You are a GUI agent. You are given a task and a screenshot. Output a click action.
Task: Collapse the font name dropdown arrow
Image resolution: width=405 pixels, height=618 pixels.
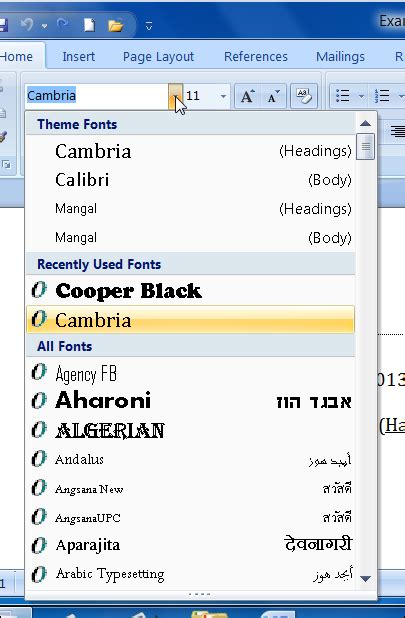tap(175, 96)
